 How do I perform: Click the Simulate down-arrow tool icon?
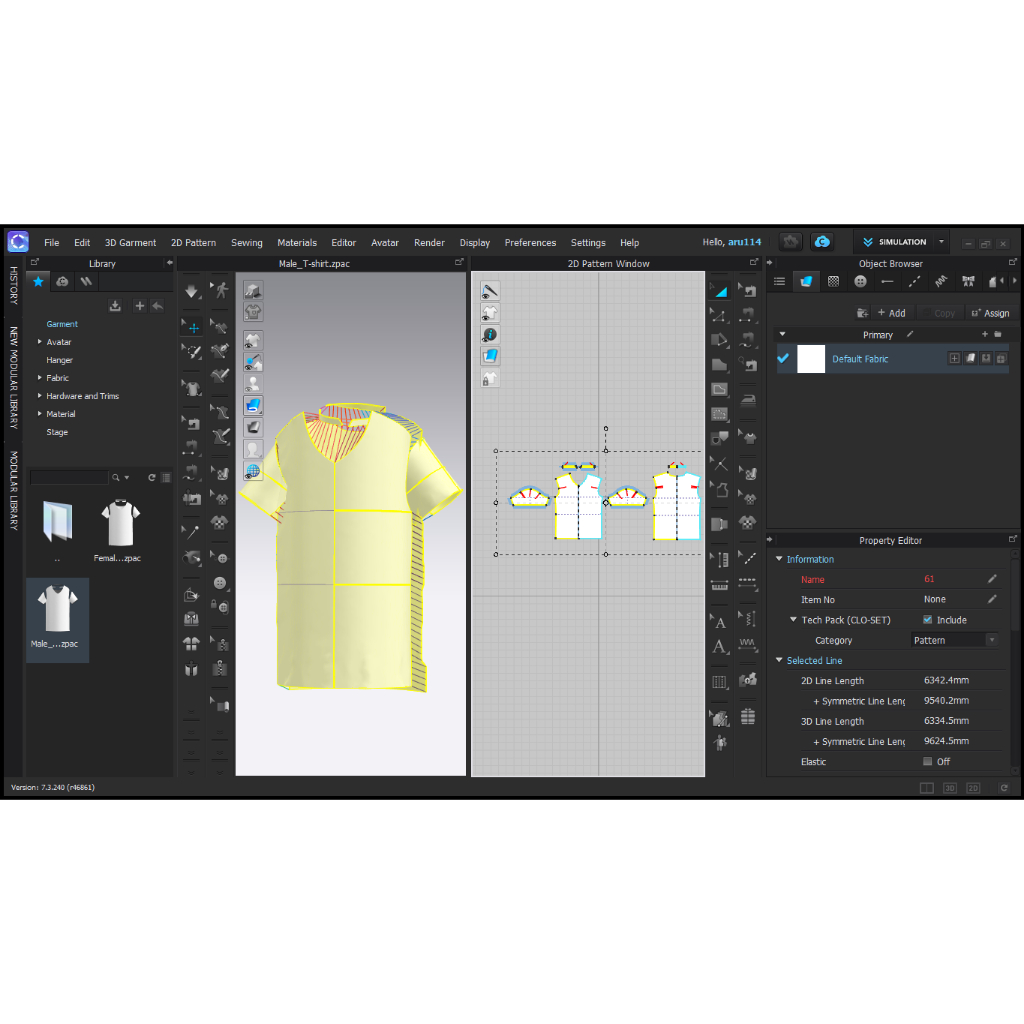point(191,291)
